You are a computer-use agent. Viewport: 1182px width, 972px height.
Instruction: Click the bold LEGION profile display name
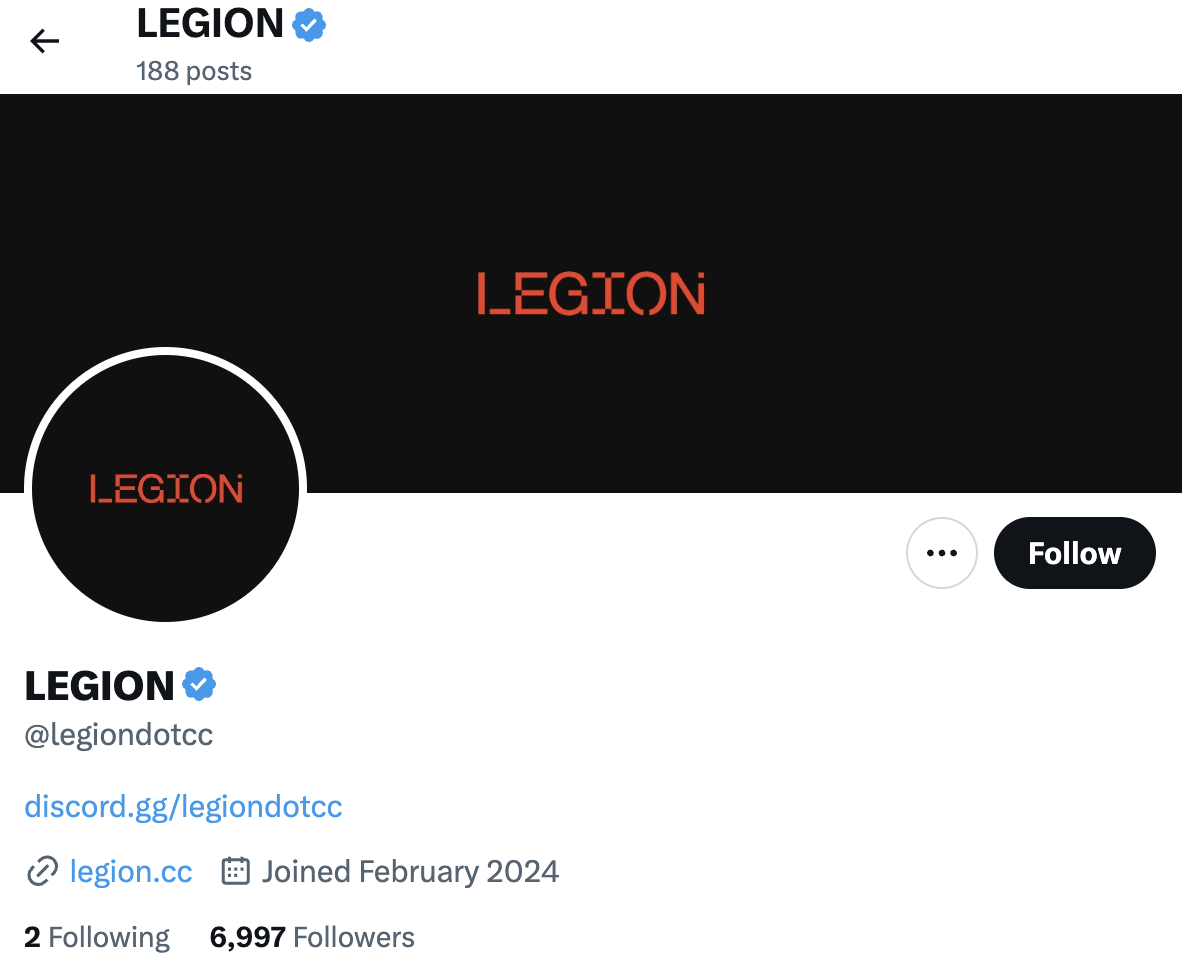pos(99,685)
